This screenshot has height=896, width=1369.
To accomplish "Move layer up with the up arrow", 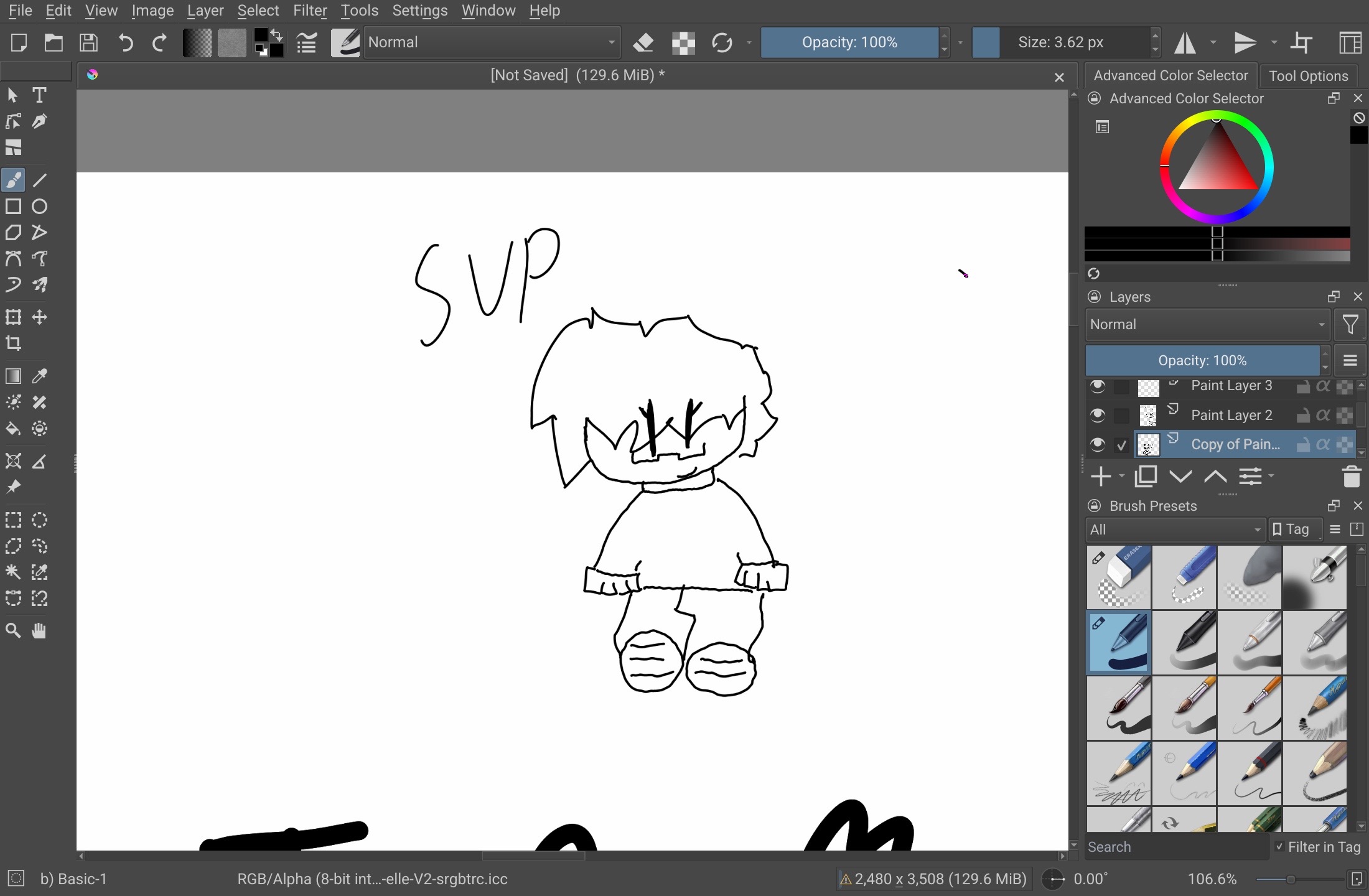I will click(x=1215, y=477).
